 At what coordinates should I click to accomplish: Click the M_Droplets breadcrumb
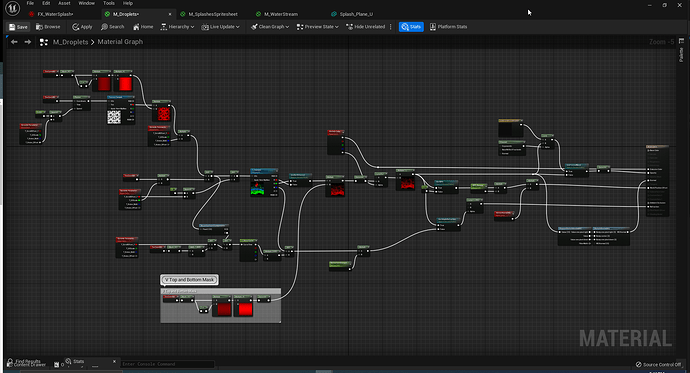click(70, 42)
